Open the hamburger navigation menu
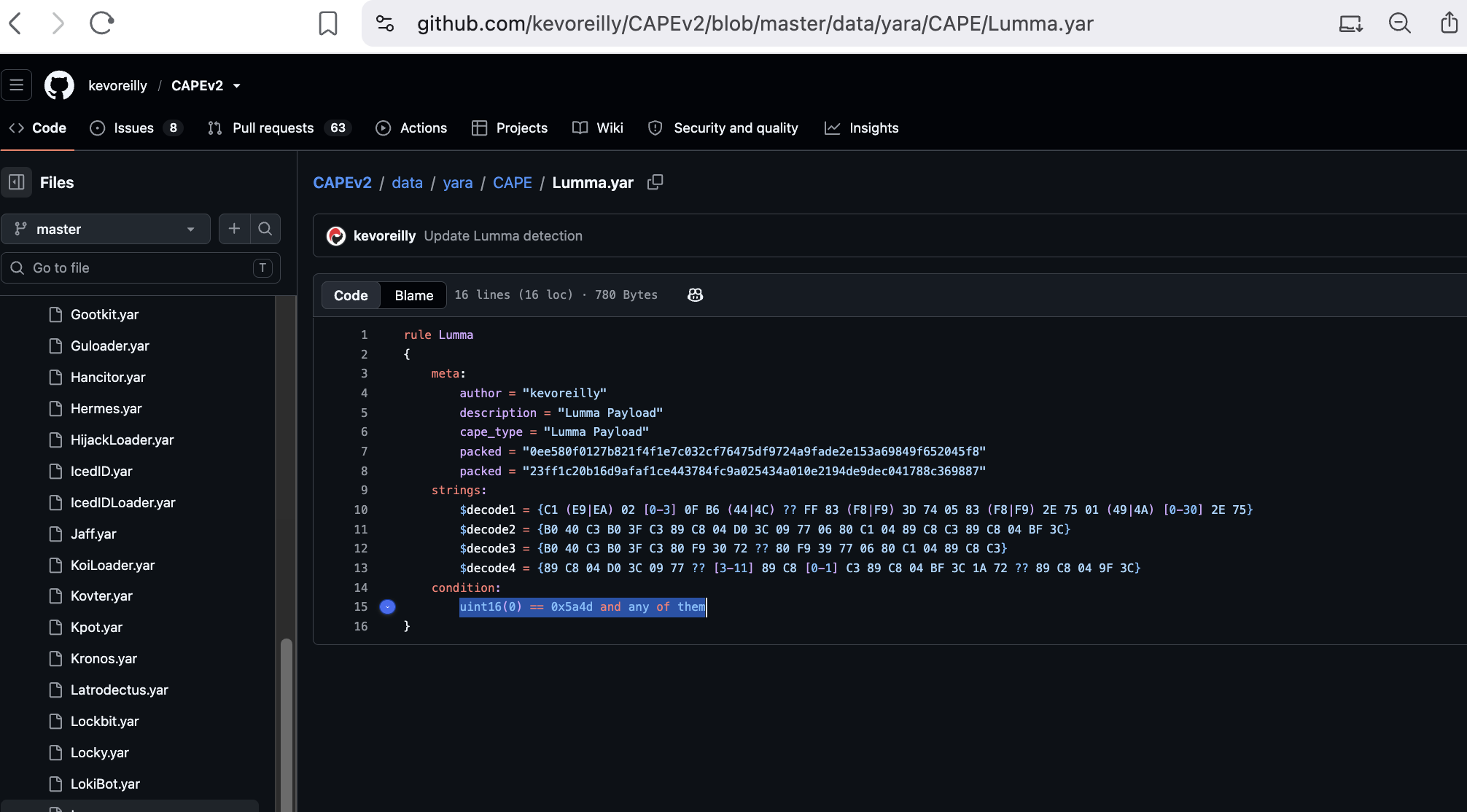 pos(17,85)
